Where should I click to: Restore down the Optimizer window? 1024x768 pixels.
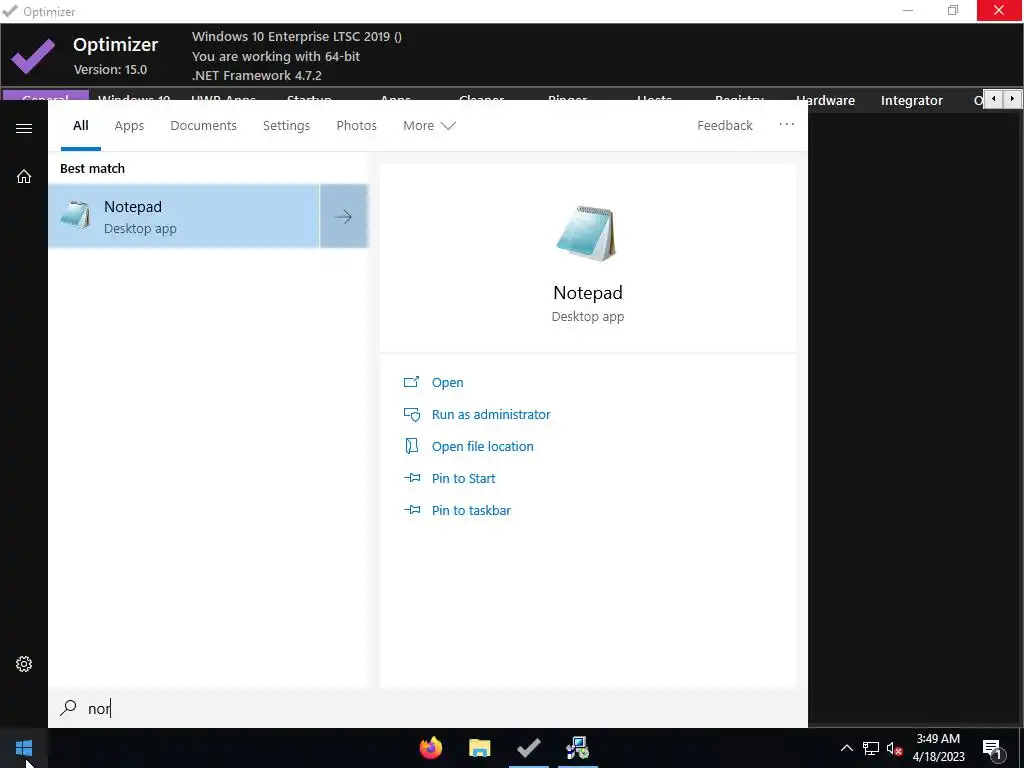(953, 10)
